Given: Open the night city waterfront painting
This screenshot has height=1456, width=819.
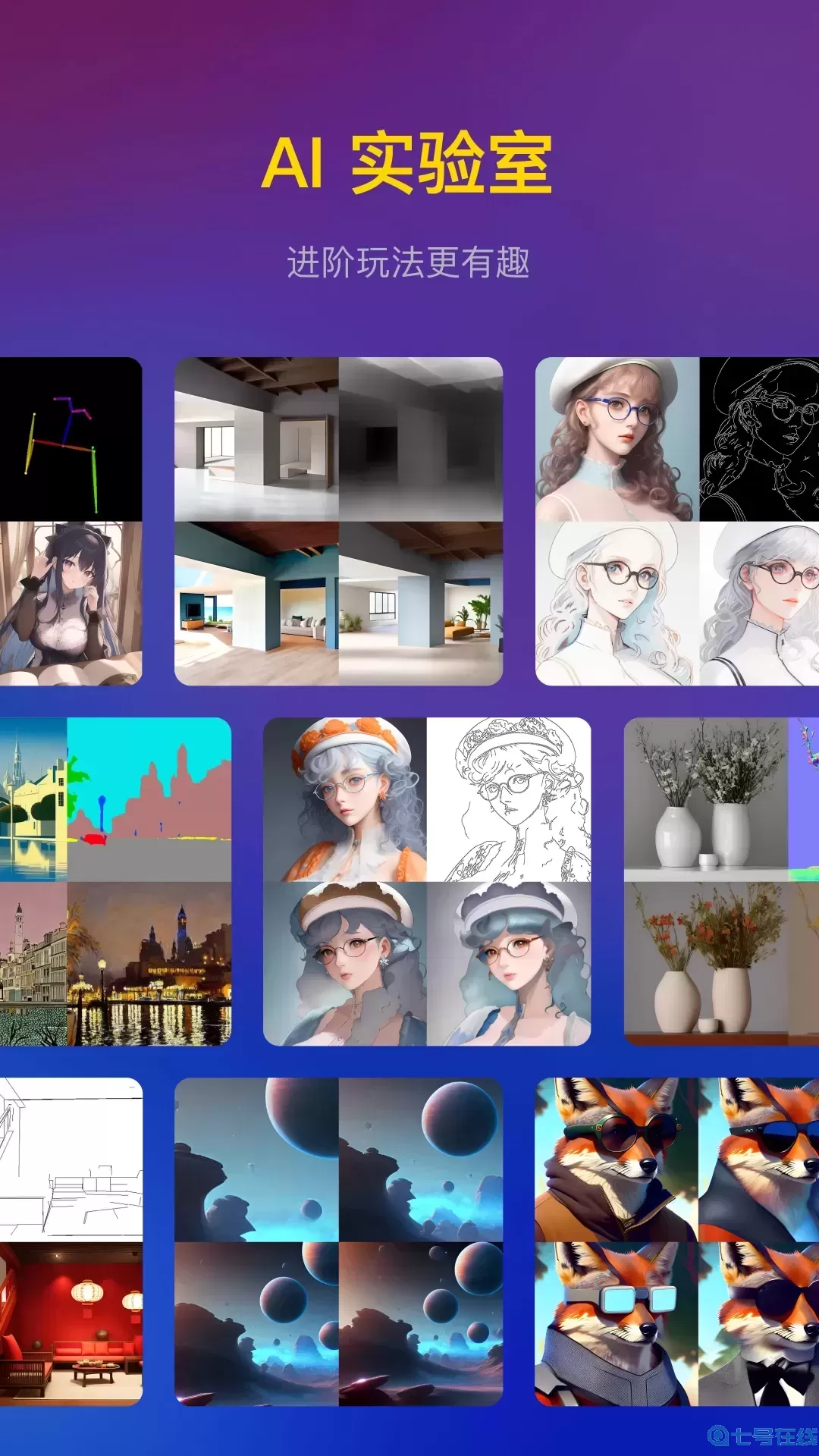Looking at the screenshot, I should pyautogui.click(x=149, y=963).
